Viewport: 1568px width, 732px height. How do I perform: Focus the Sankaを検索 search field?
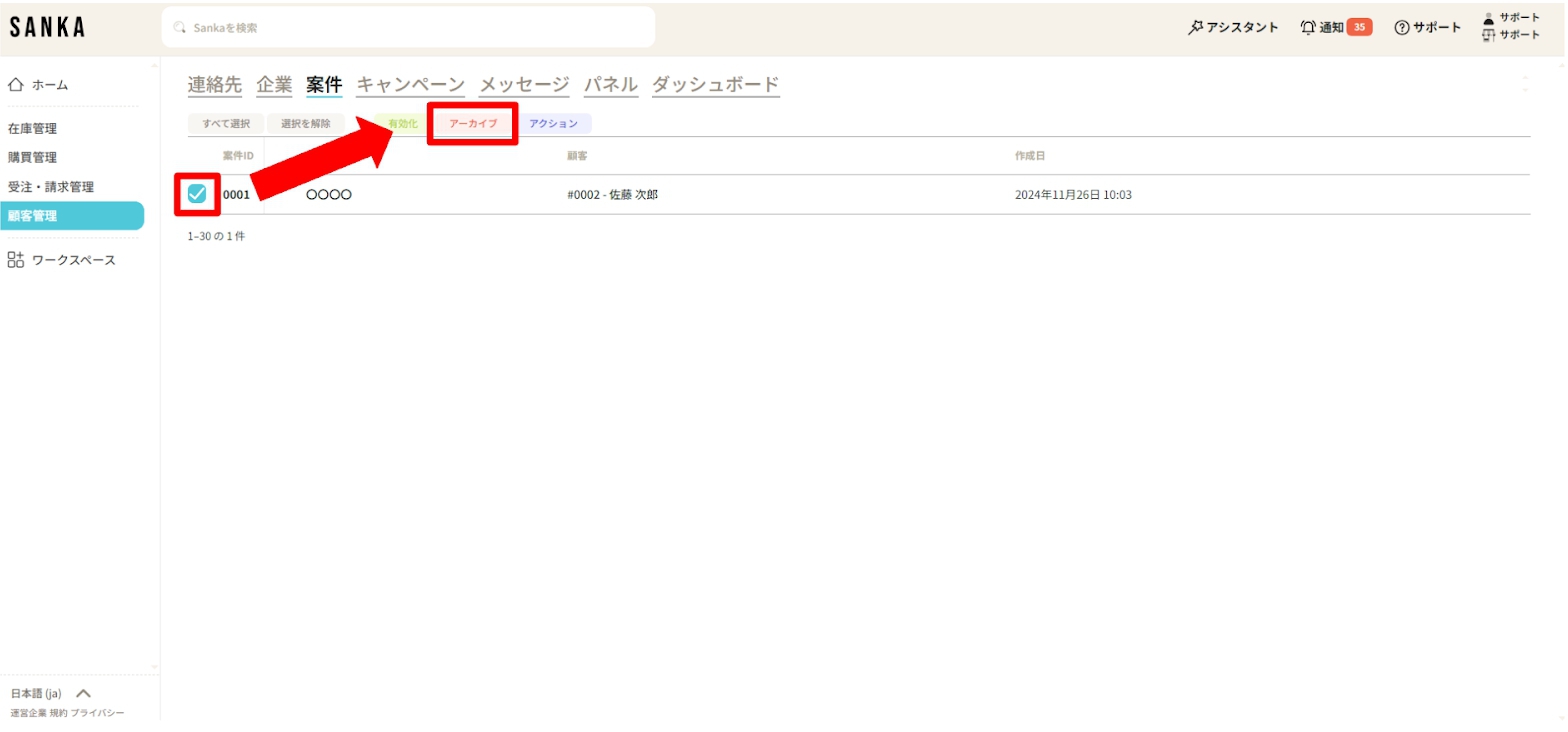click(408, 27)
